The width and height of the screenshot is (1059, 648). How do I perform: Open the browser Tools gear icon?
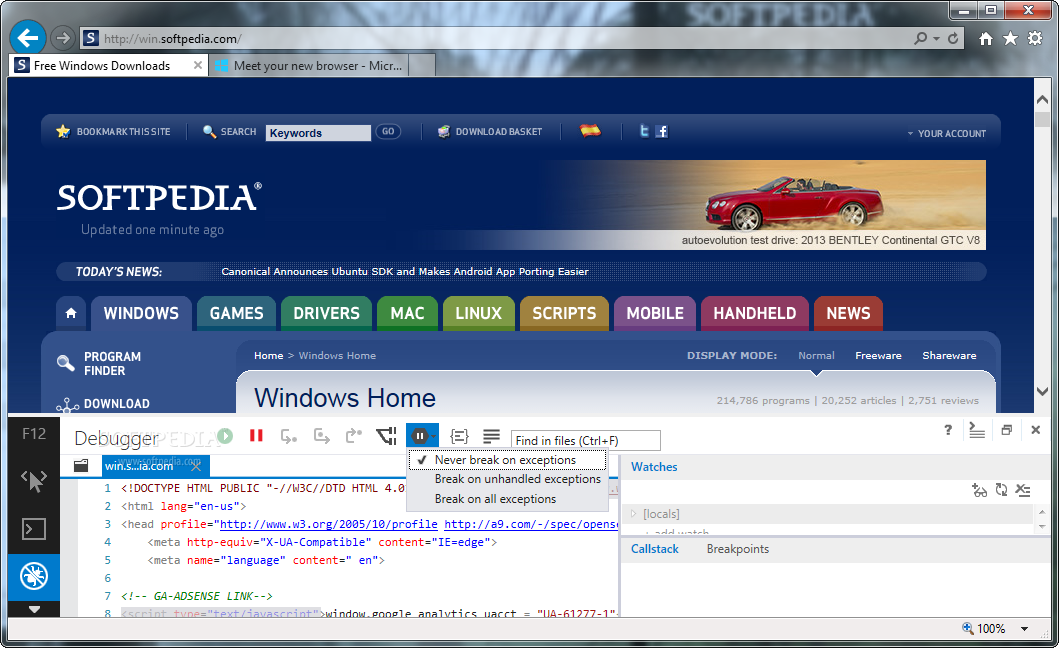tap(1035, 39)
